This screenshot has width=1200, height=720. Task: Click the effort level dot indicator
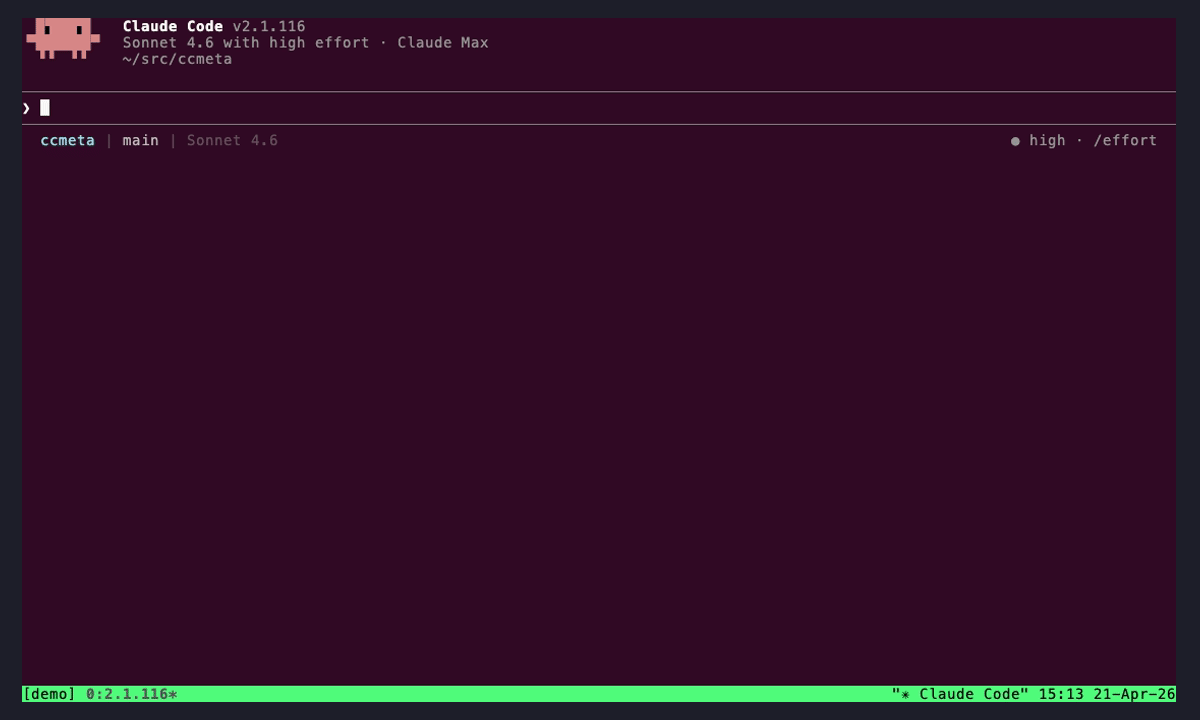[x=1015, y=141]
